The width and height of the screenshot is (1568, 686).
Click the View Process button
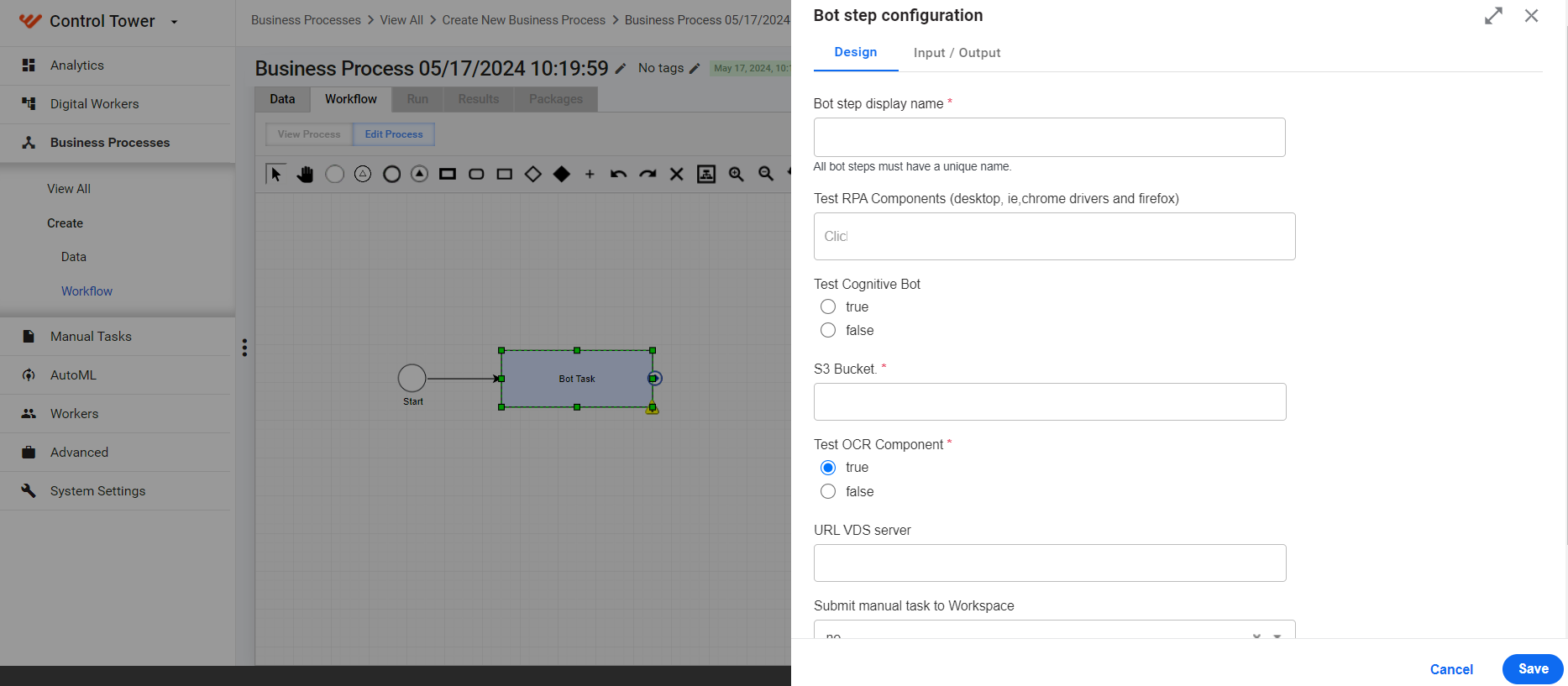(x=309, y=134)
